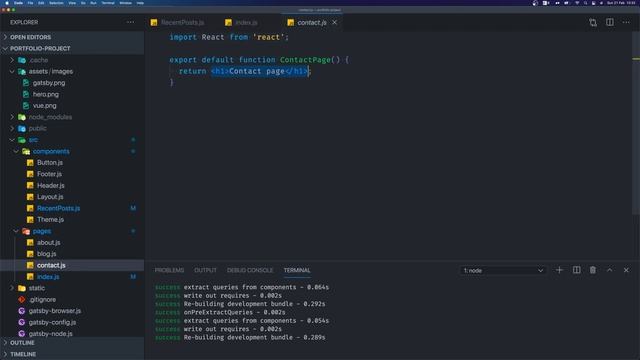Click the .gitignore git icon

click(22, 300)
